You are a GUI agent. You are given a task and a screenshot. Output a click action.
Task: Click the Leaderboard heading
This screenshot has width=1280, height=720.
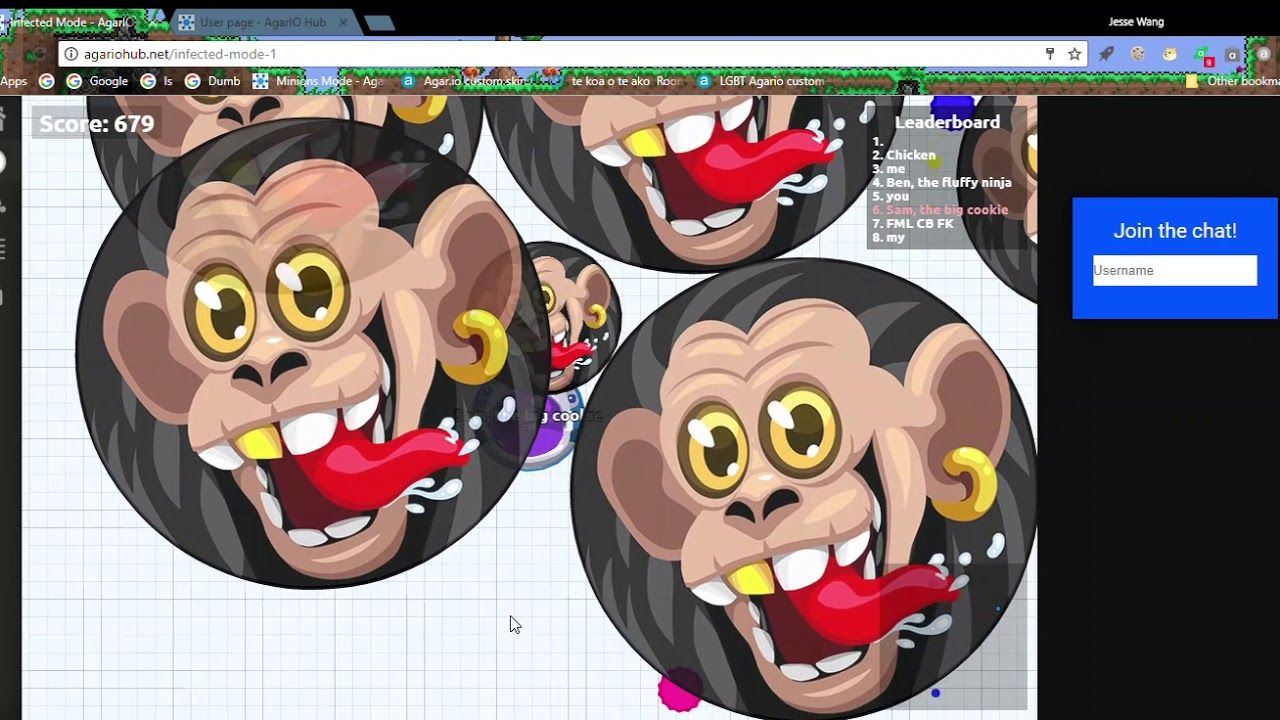pos(947,122)
